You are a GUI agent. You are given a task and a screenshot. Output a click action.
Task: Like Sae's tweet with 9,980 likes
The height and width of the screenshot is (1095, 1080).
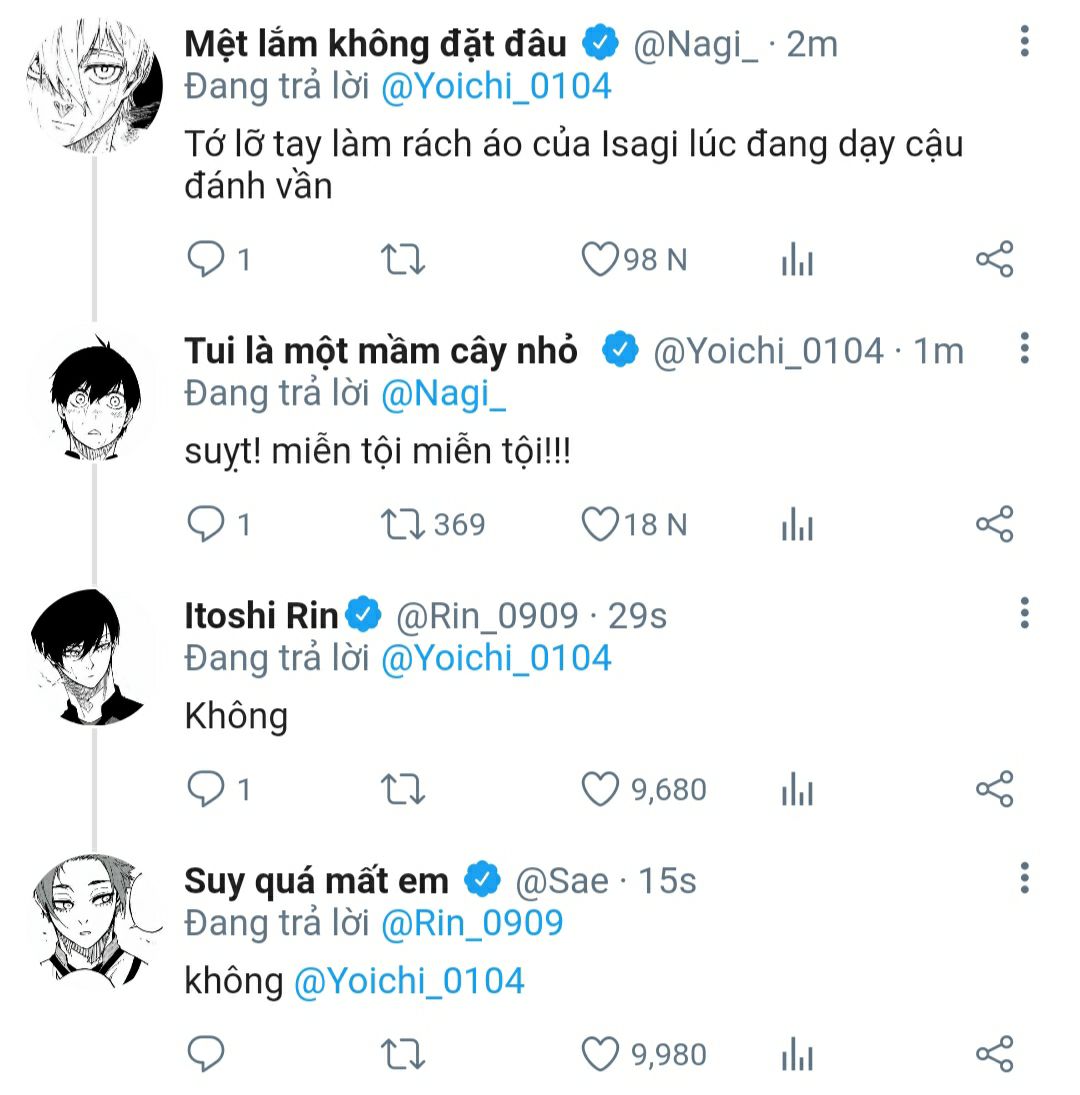(600, 1054)
